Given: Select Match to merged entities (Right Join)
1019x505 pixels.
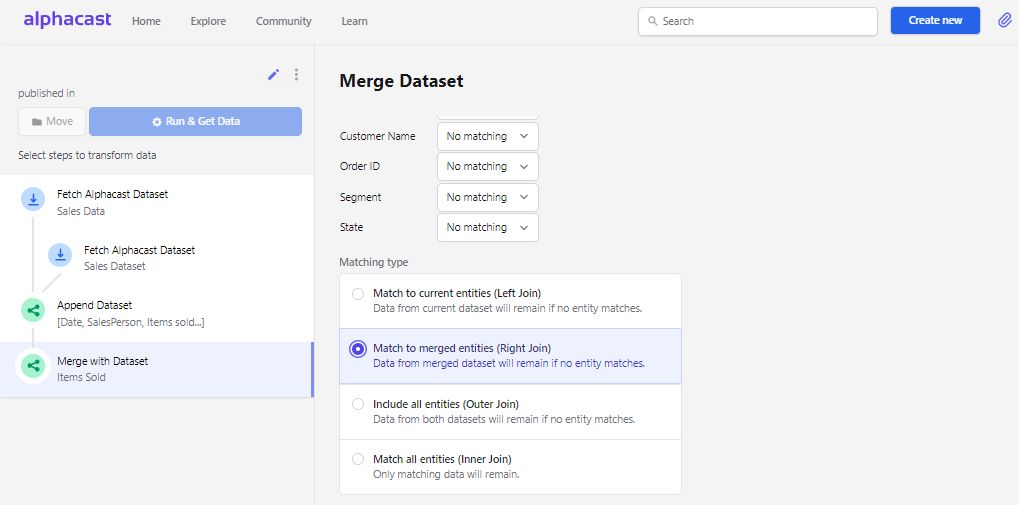Looking at the screenshot, I should coord(510,356).
